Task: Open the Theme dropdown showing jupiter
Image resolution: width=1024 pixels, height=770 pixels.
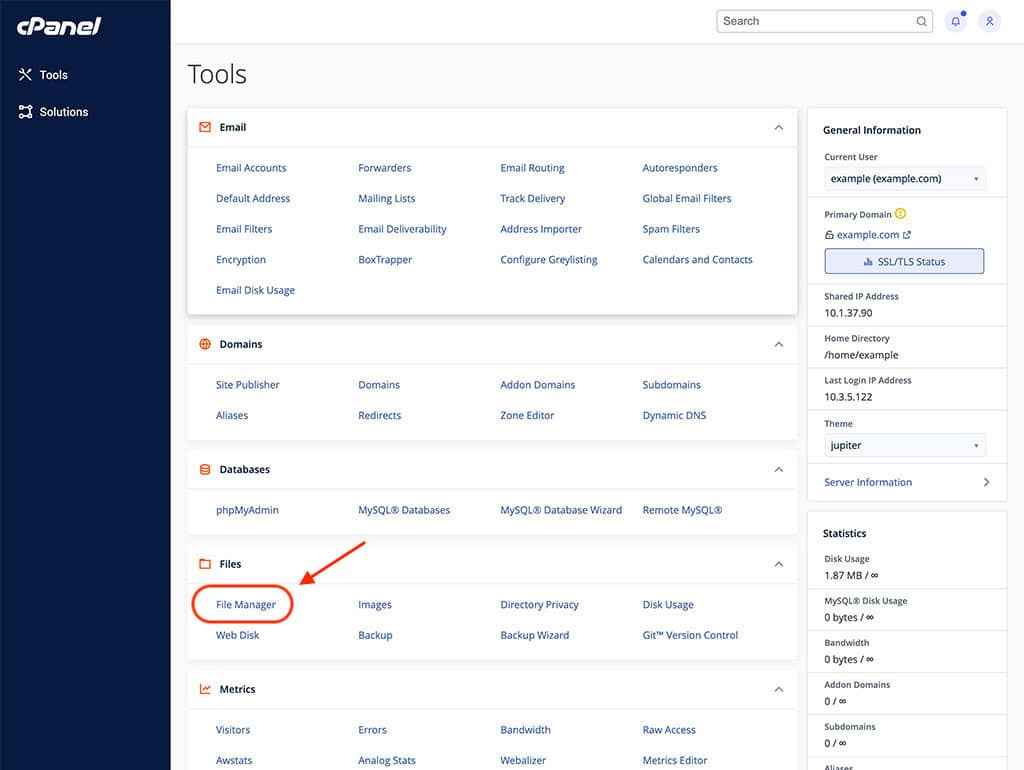Action: pos(904,445)
